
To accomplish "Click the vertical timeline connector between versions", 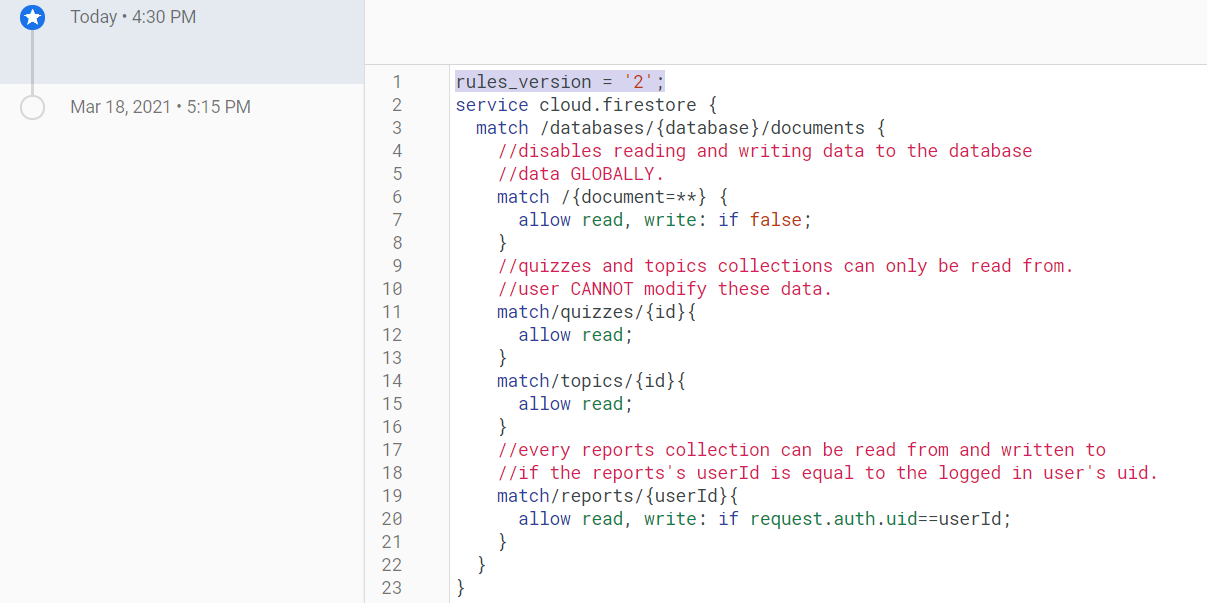I will pos(32,62).
